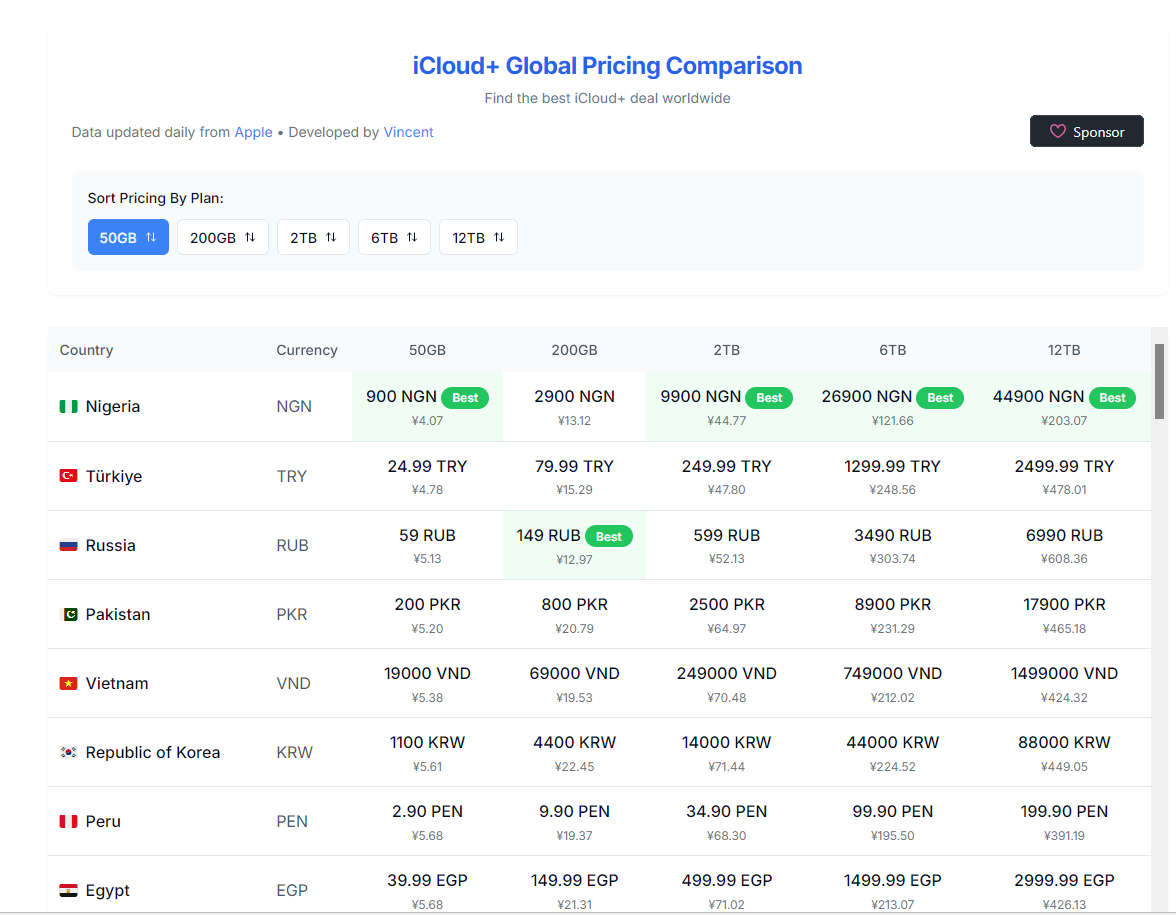Click the 'Find the best iCloud+ deal worldwide' subtitle
Screen dimensions: 1176x915
[x=608, y=98]
